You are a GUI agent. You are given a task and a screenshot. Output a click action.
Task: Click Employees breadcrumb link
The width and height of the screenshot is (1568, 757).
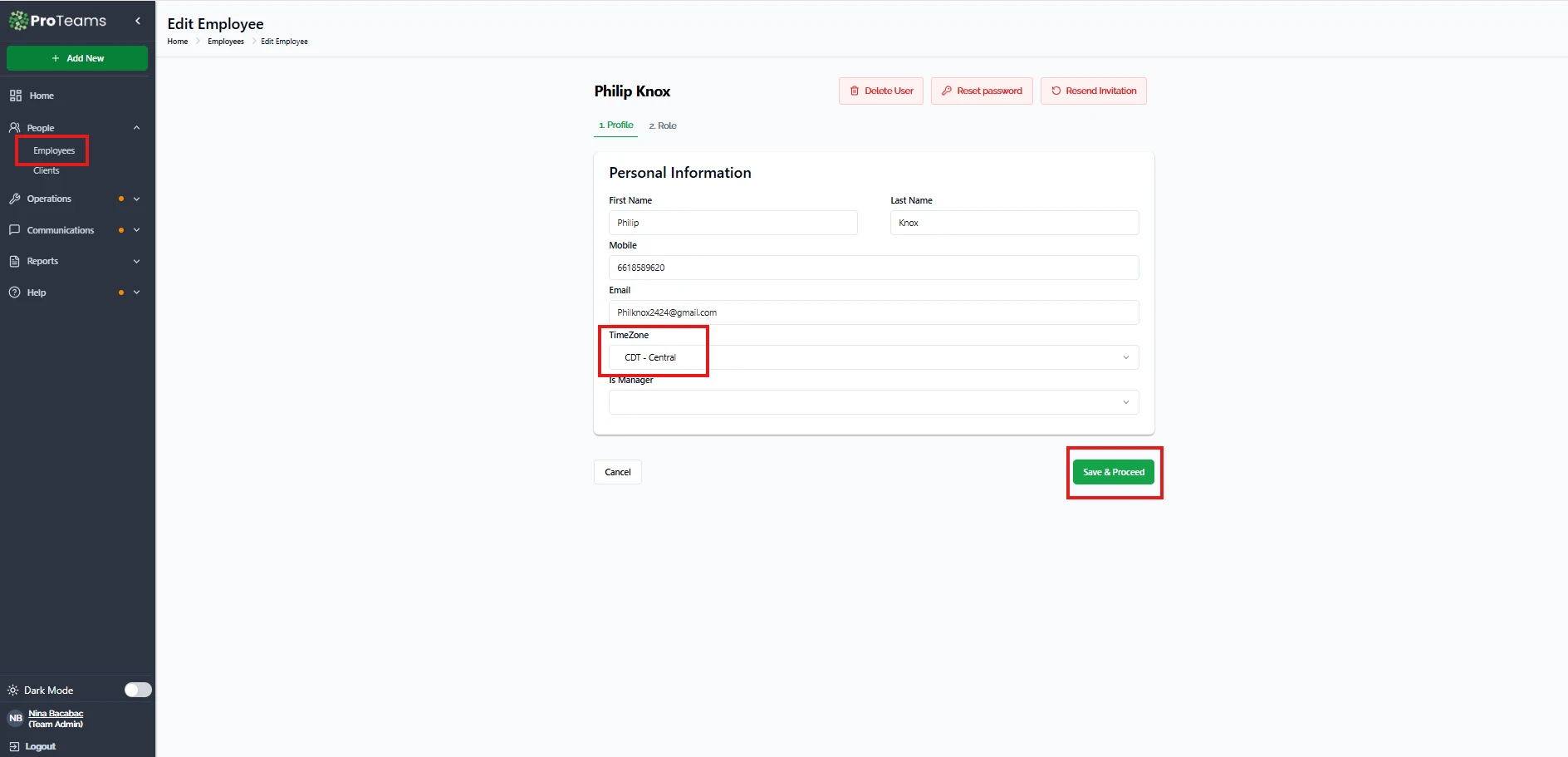point(226,42)
